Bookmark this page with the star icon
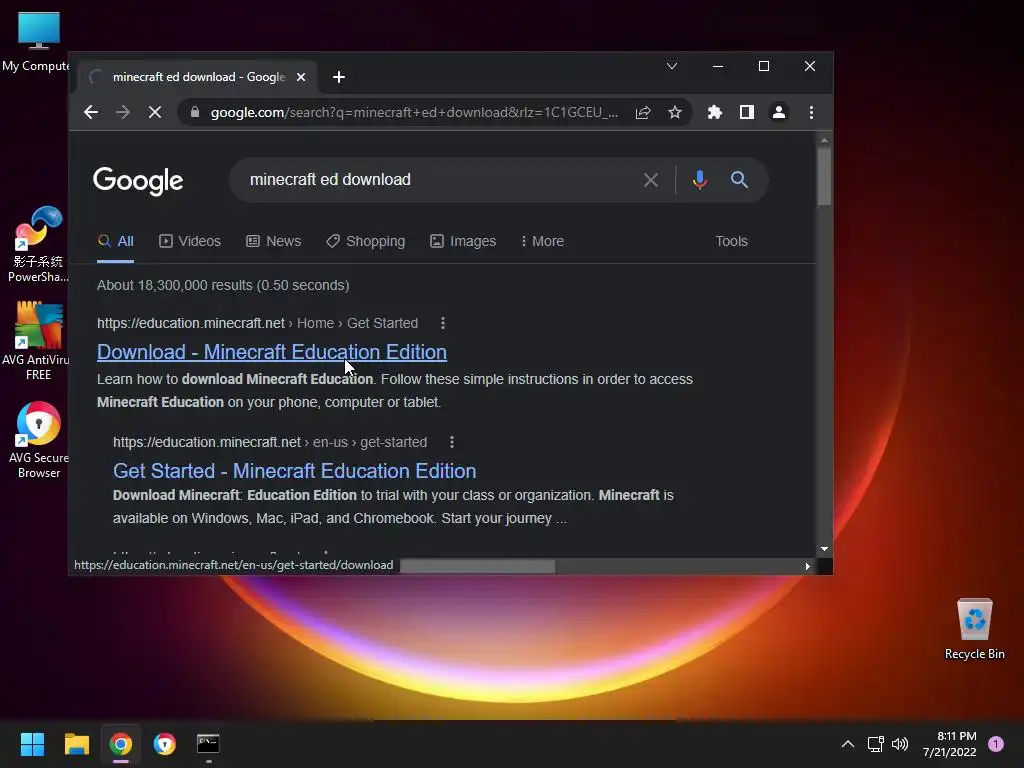1024x768 pixels. [675, 112]
